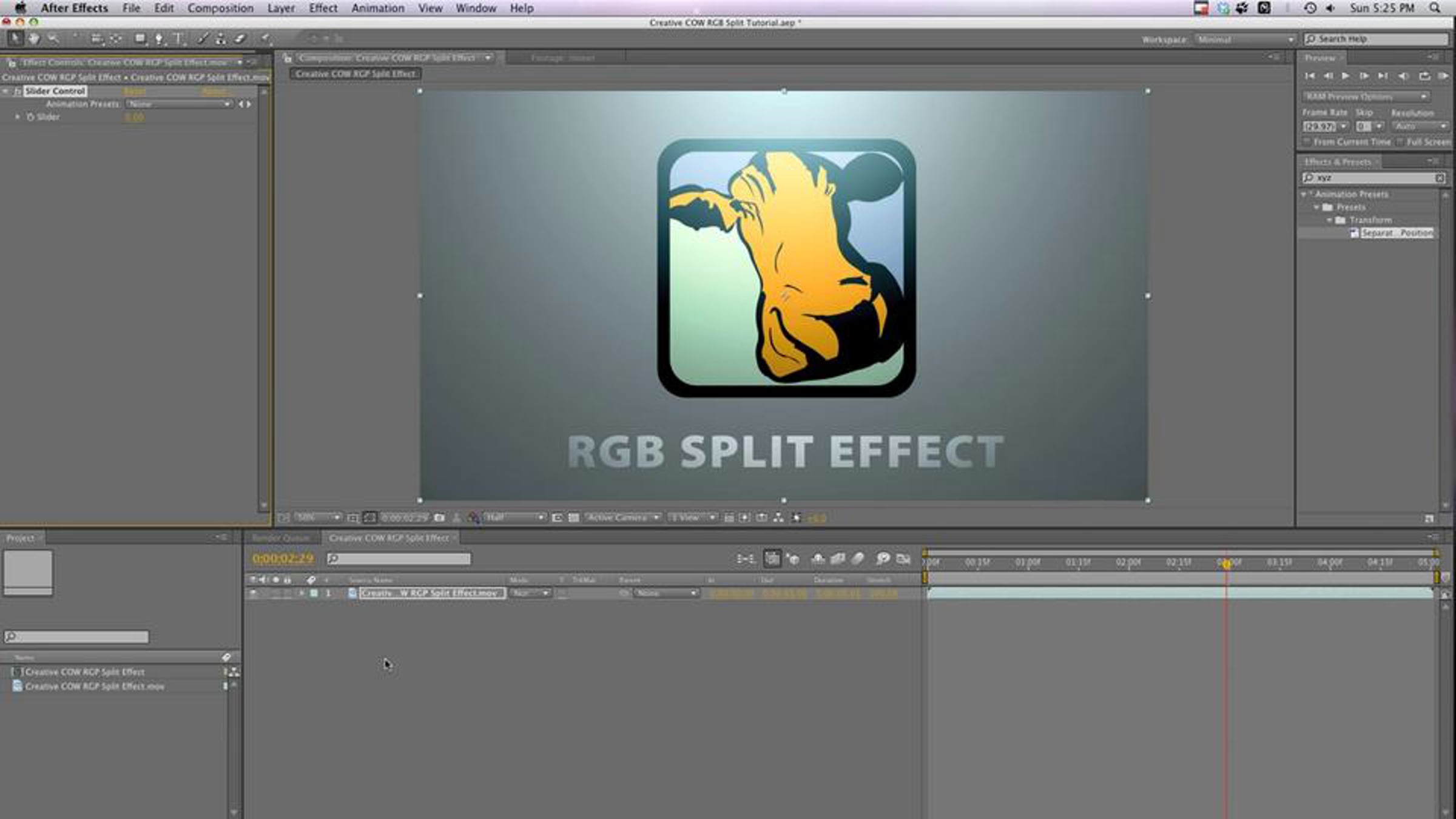Viewport: 1456px width, 819px height.
Task: Take a snapshot of the composition viewer
Action: (x=439, y=517)
